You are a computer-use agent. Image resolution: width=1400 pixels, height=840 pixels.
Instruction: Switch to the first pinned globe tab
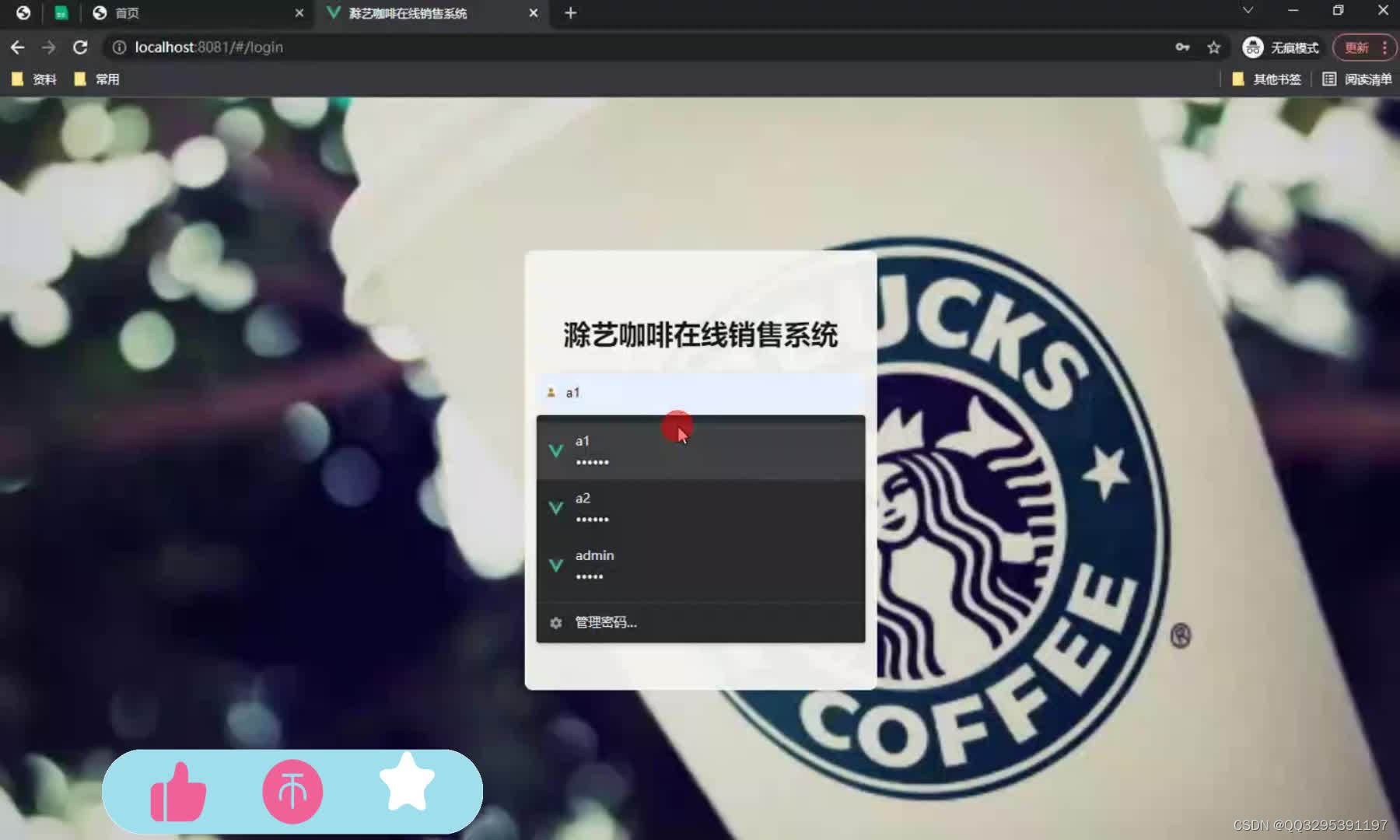coord(23,12)
